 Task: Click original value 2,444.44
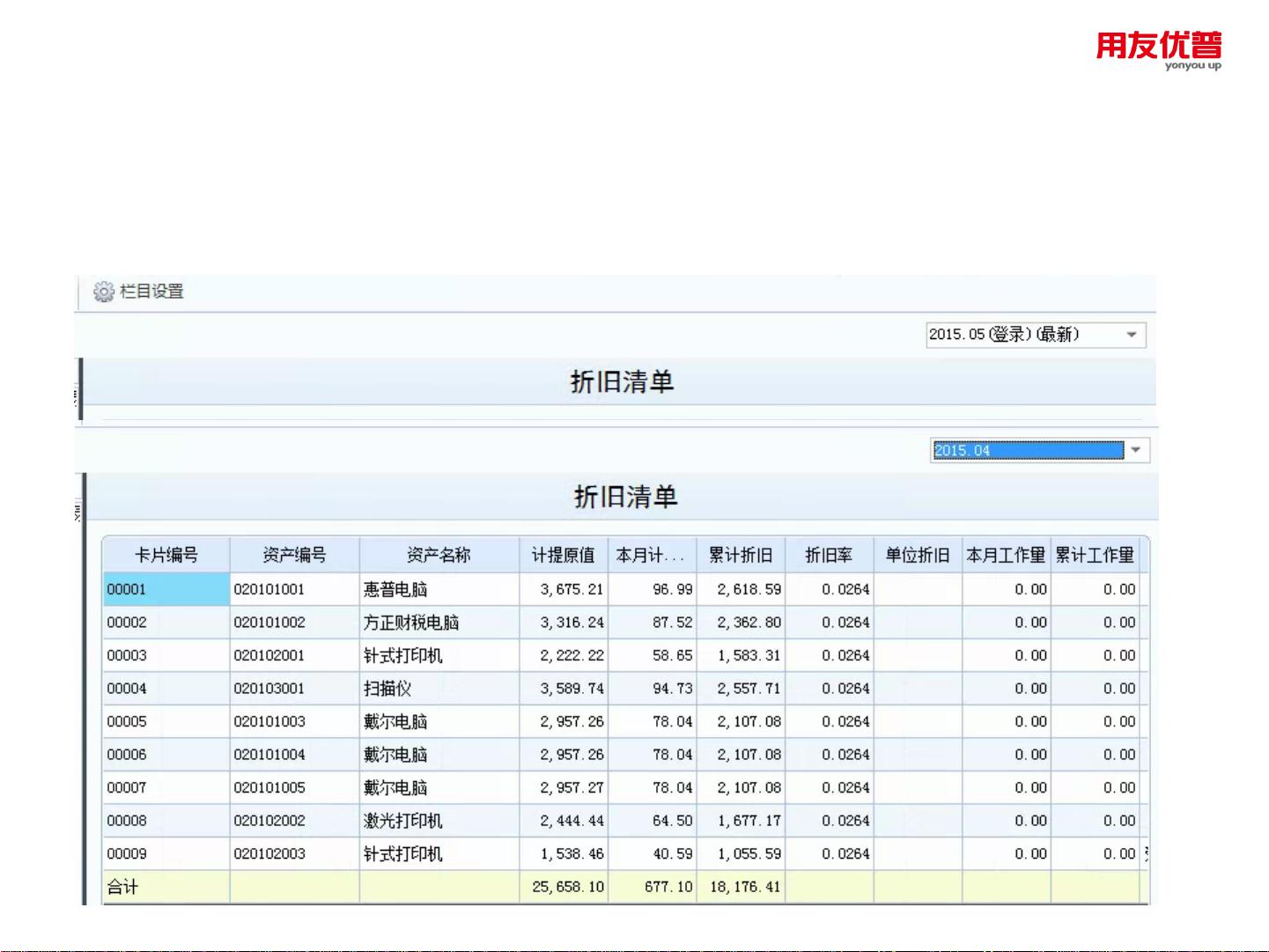[x=572, y=821]
